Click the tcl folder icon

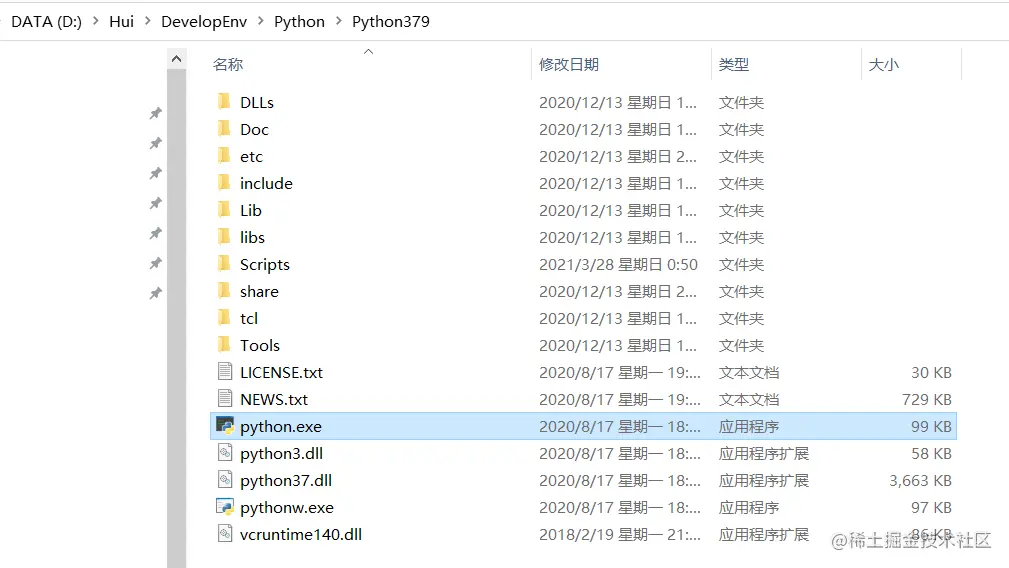point(224,318)
